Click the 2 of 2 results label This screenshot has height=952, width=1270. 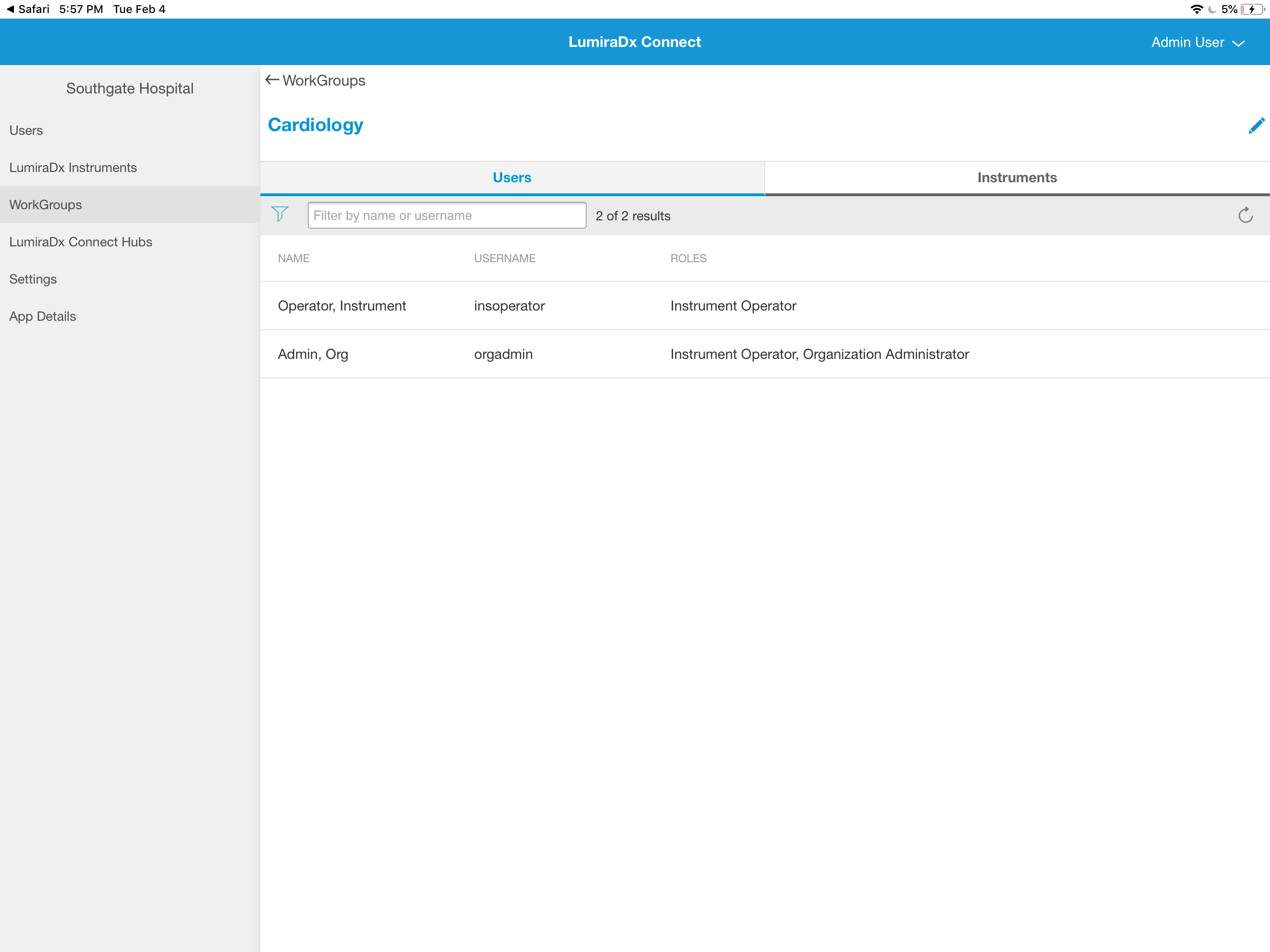pyautogui.click(x=633, y=216)
